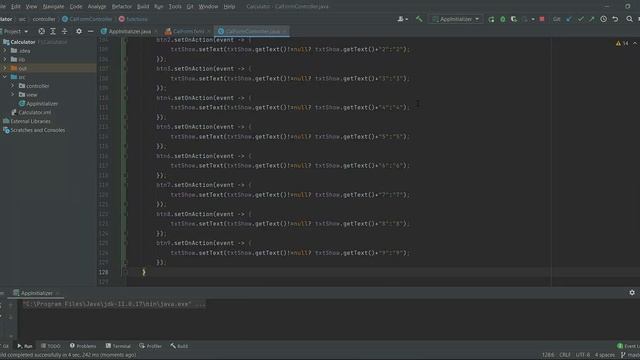Open the TODO tool window

pyautogui.click(x=50, y=346)
